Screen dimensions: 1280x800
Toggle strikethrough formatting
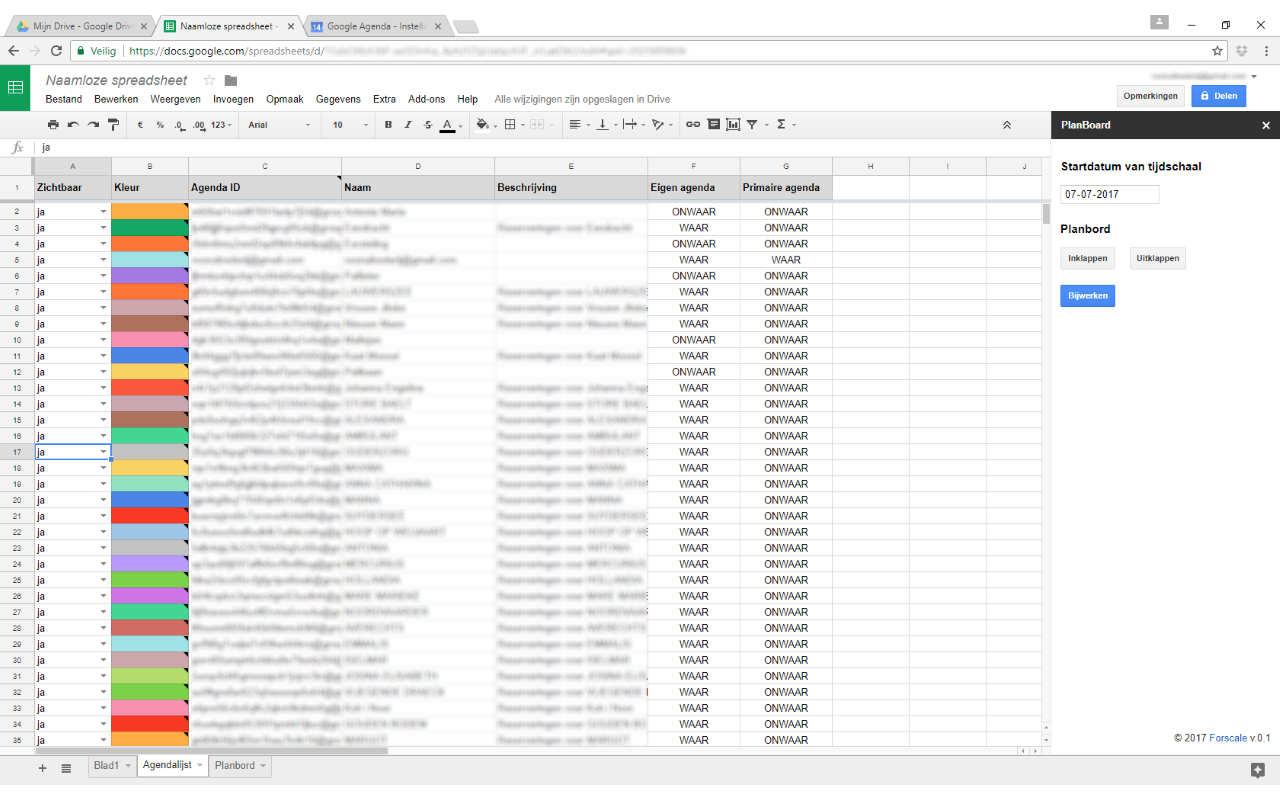[428, 125]
